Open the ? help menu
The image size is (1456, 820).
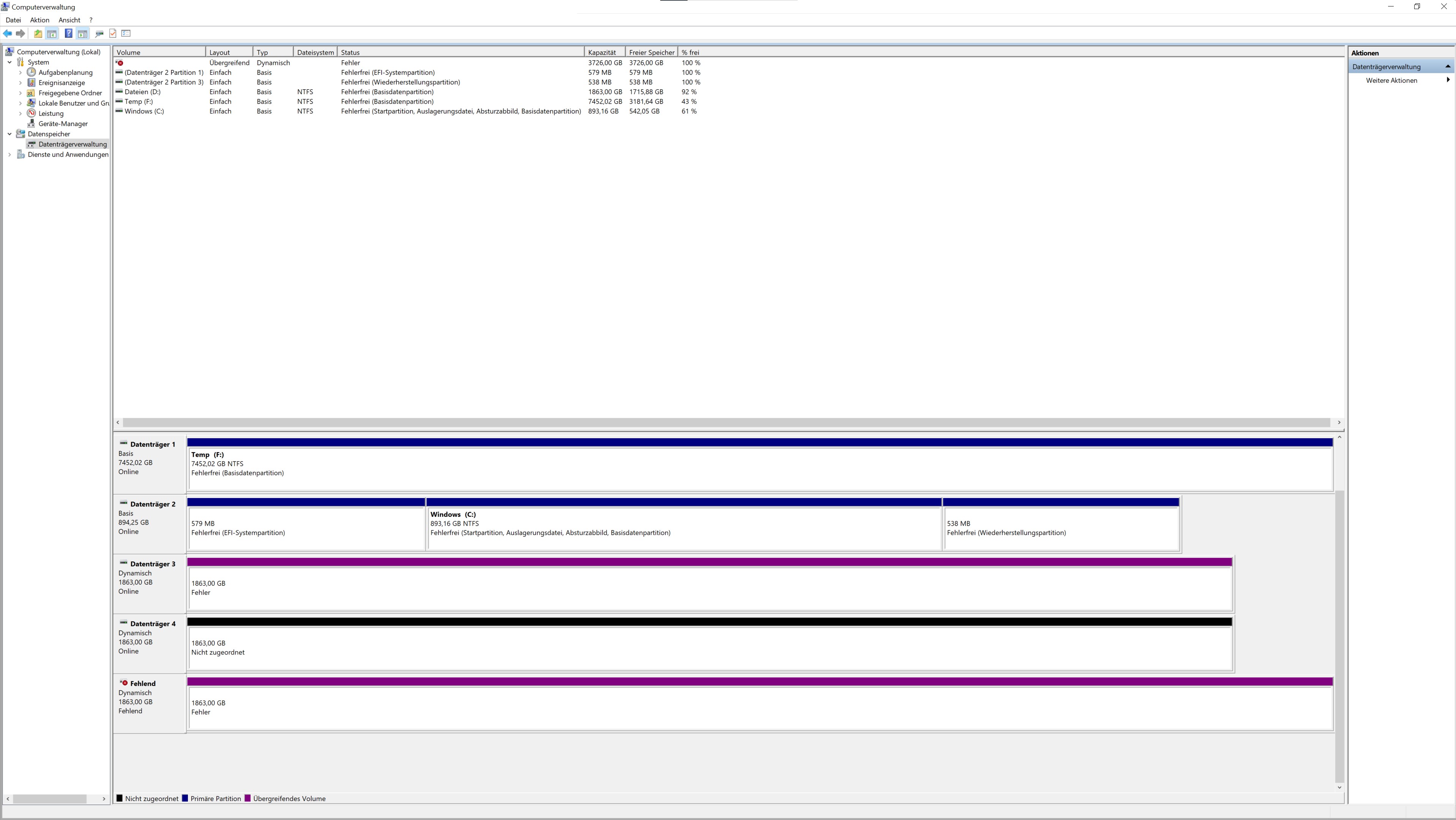point(91,20)
